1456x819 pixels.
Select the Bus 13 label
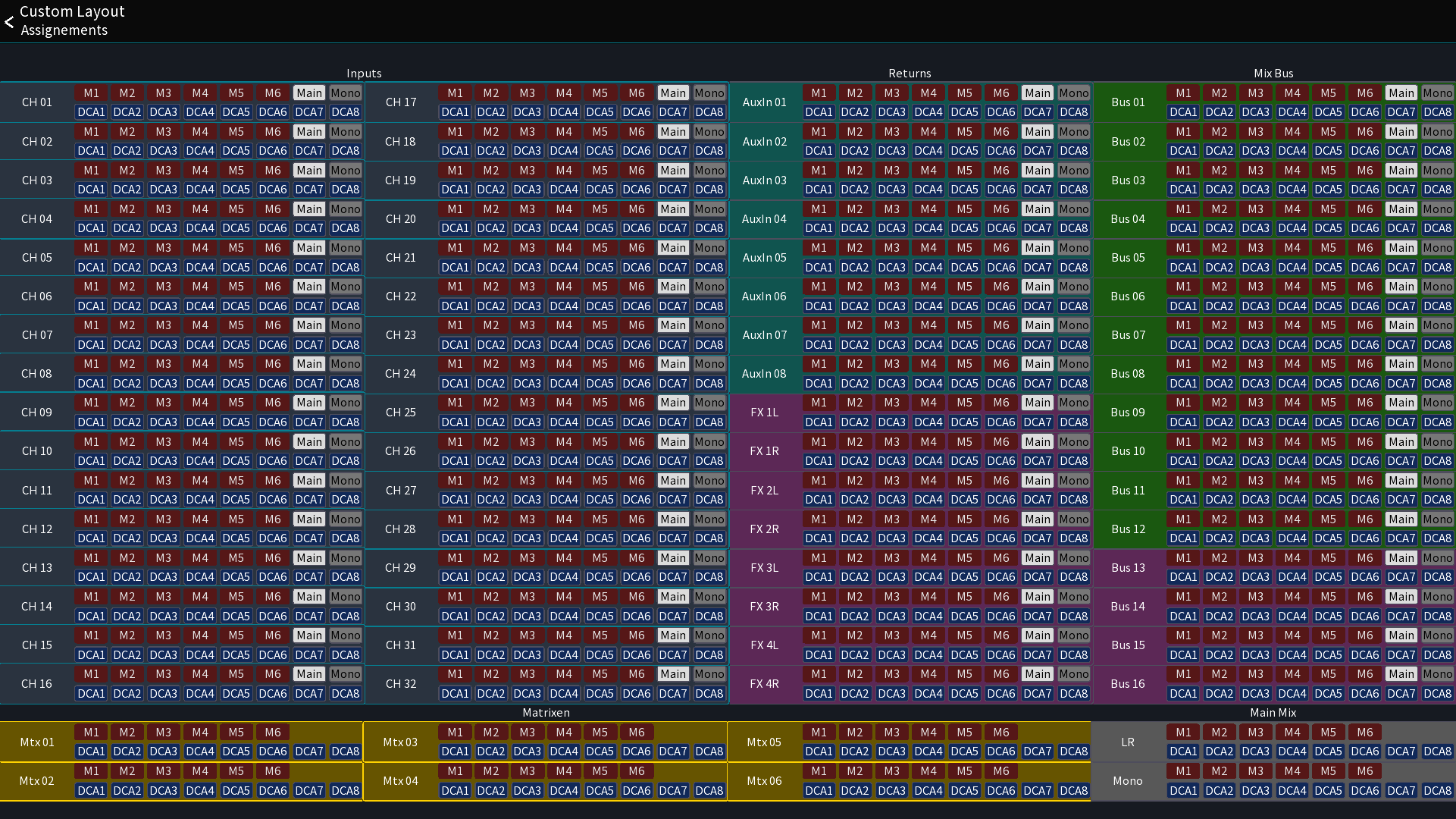[1128, 568]
